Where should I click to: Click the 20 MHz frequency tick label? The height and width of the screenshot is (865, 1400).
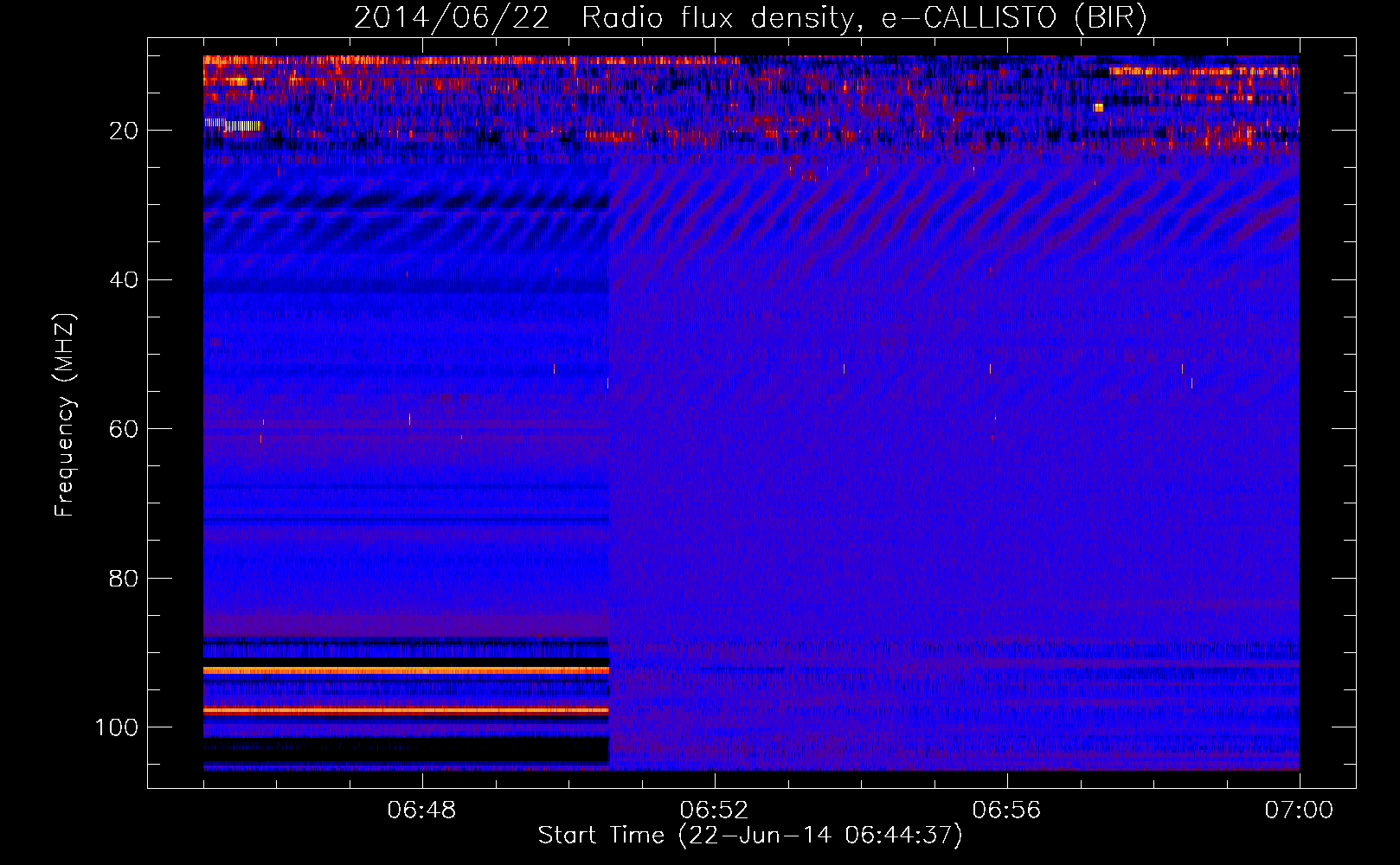124,131
